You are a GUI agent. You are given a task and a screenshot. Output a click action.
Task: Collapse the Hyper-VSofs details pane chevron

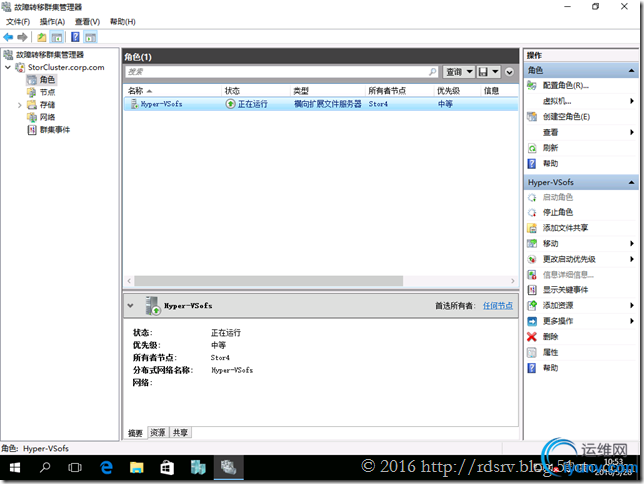coord(130,306)
